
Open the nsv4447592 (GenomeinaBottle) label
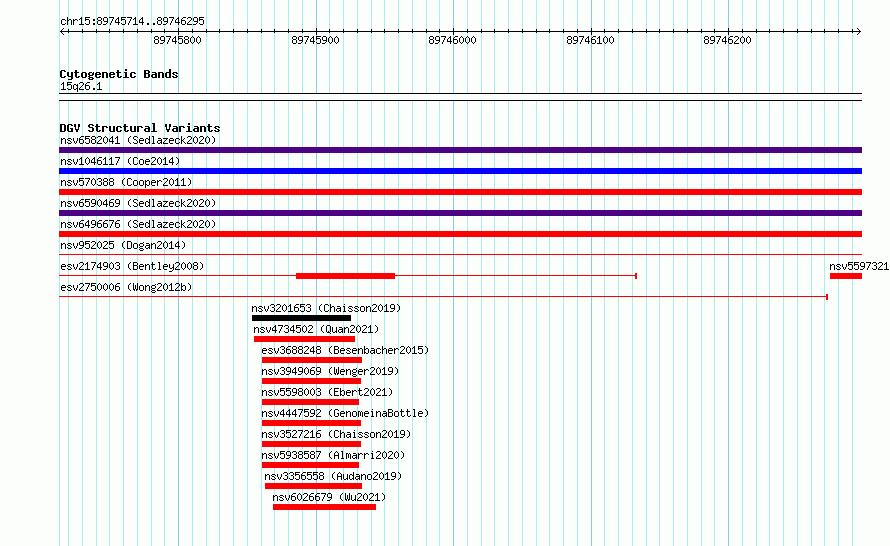[345, 413]
